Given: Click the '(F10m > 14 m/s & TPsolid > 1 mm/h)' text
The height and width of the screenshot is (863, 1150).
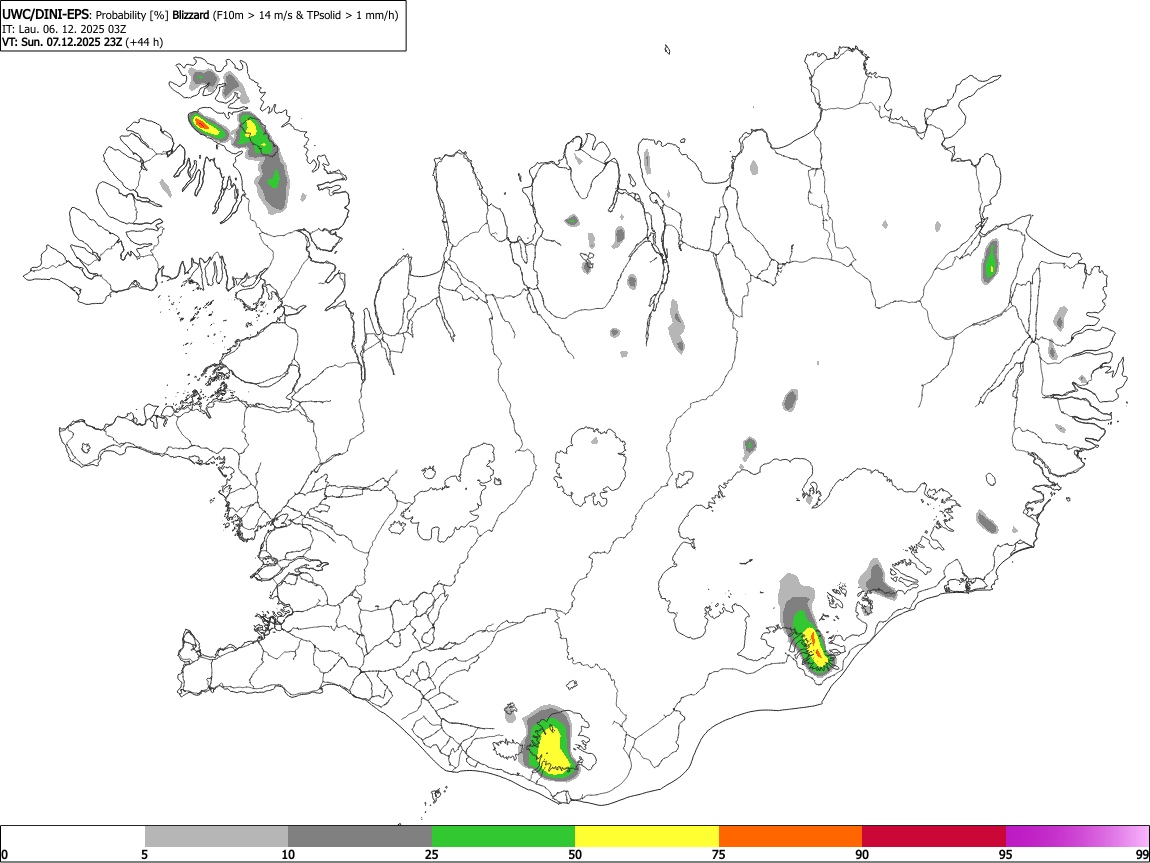Looking at the screenshot, I should [x=305, y=15].
